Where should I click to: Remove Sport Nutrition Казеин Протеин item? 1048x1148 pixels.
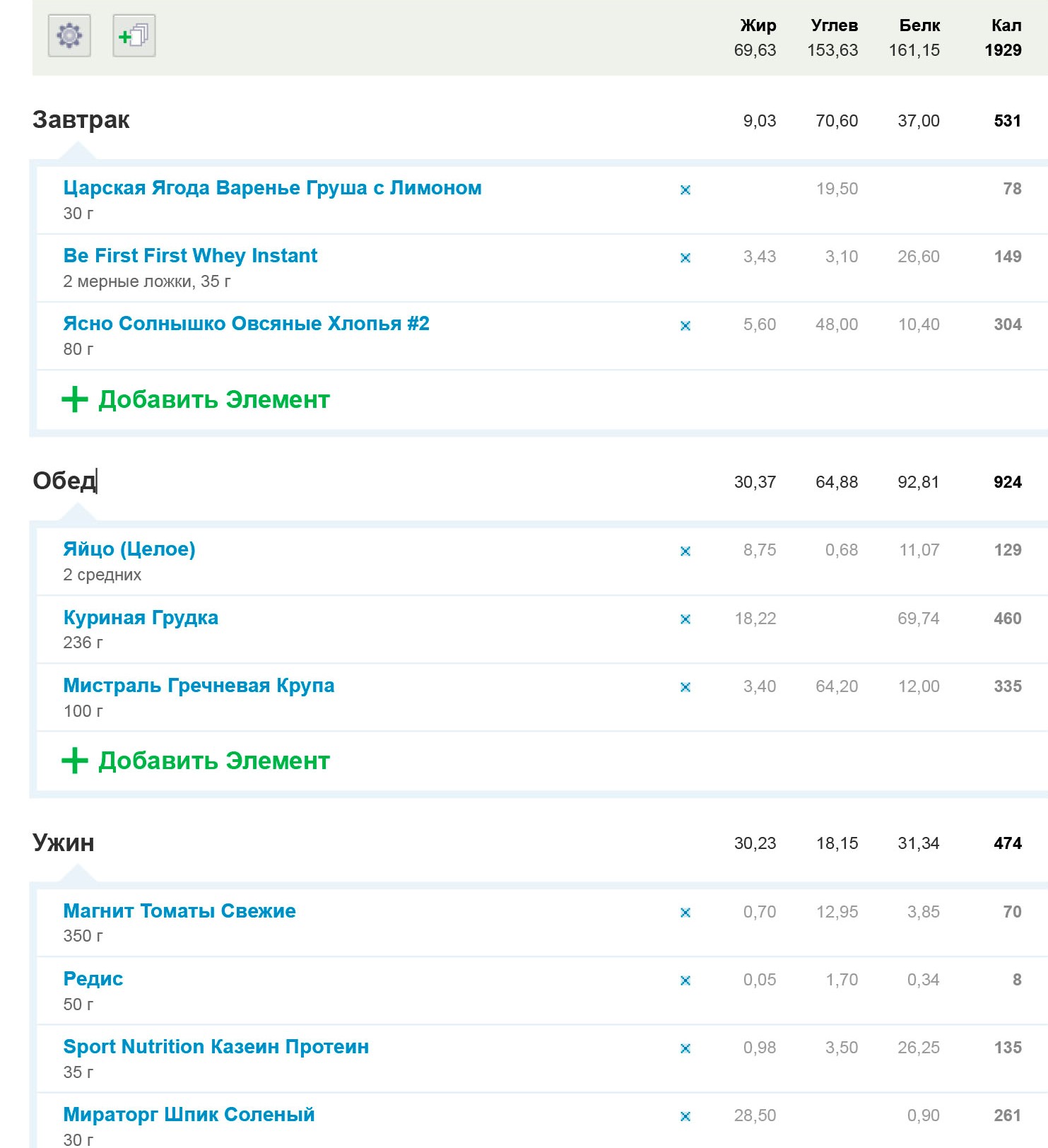point(685,1048)
